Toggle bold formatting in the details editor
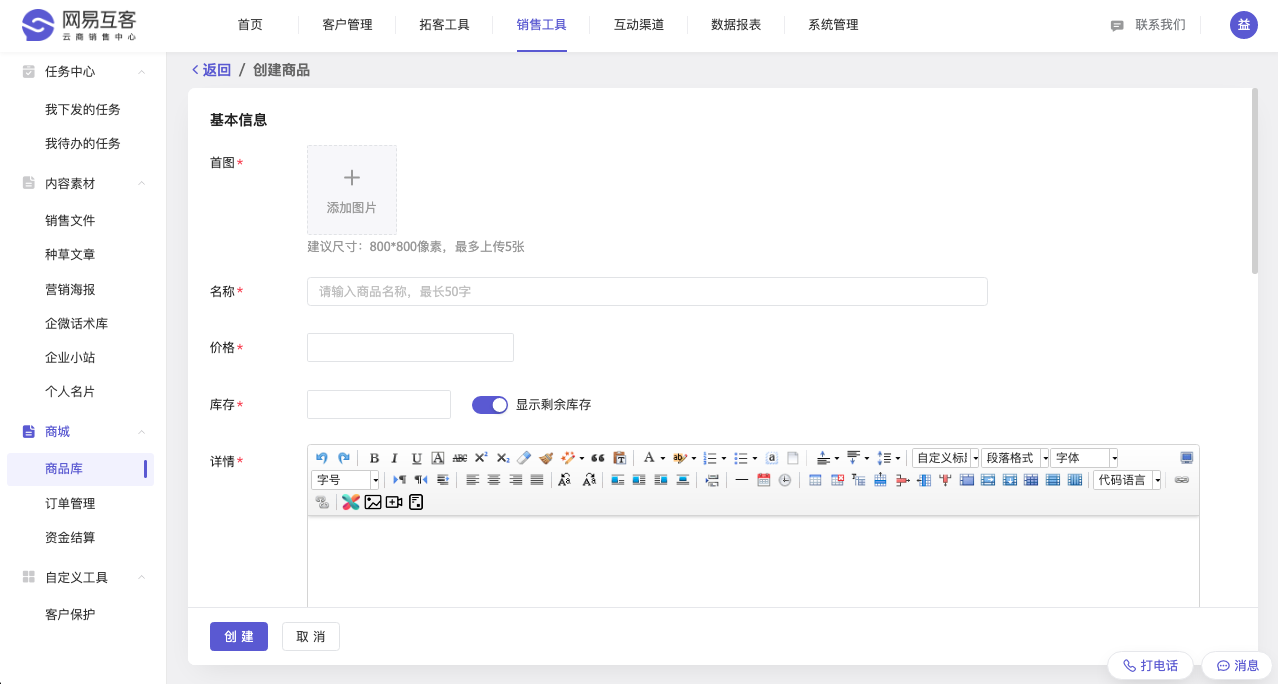The height and width of the screenshot is (684, 1278). [x=374, y=458]
